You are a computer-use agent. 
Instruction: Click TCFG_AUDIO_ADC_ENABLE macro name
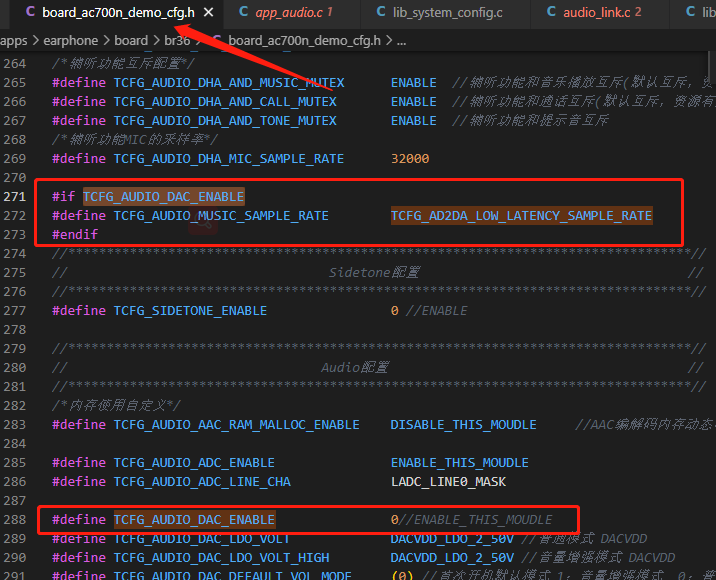194,463
